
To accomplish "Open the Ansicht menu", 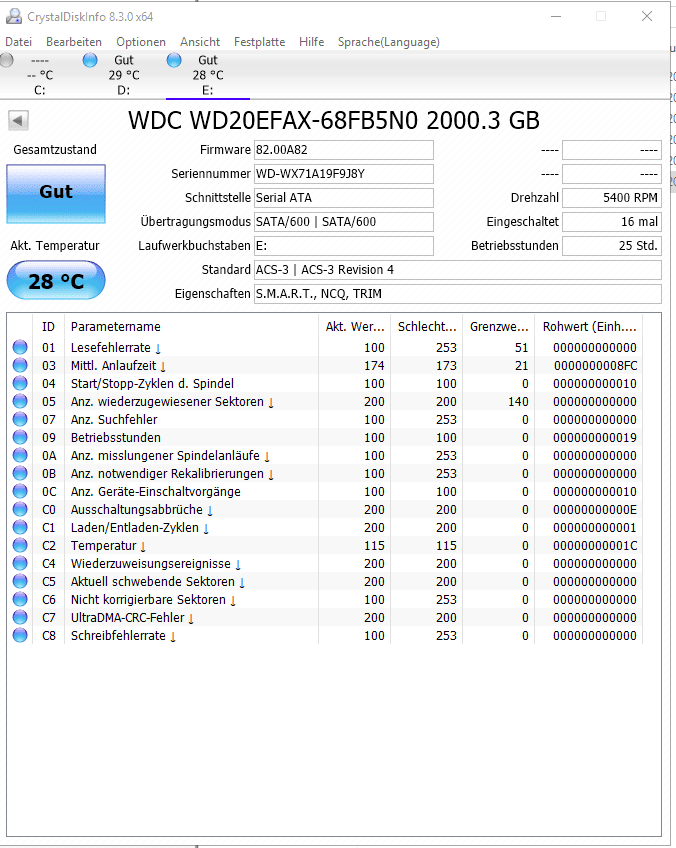I will (x=200, y=42).
